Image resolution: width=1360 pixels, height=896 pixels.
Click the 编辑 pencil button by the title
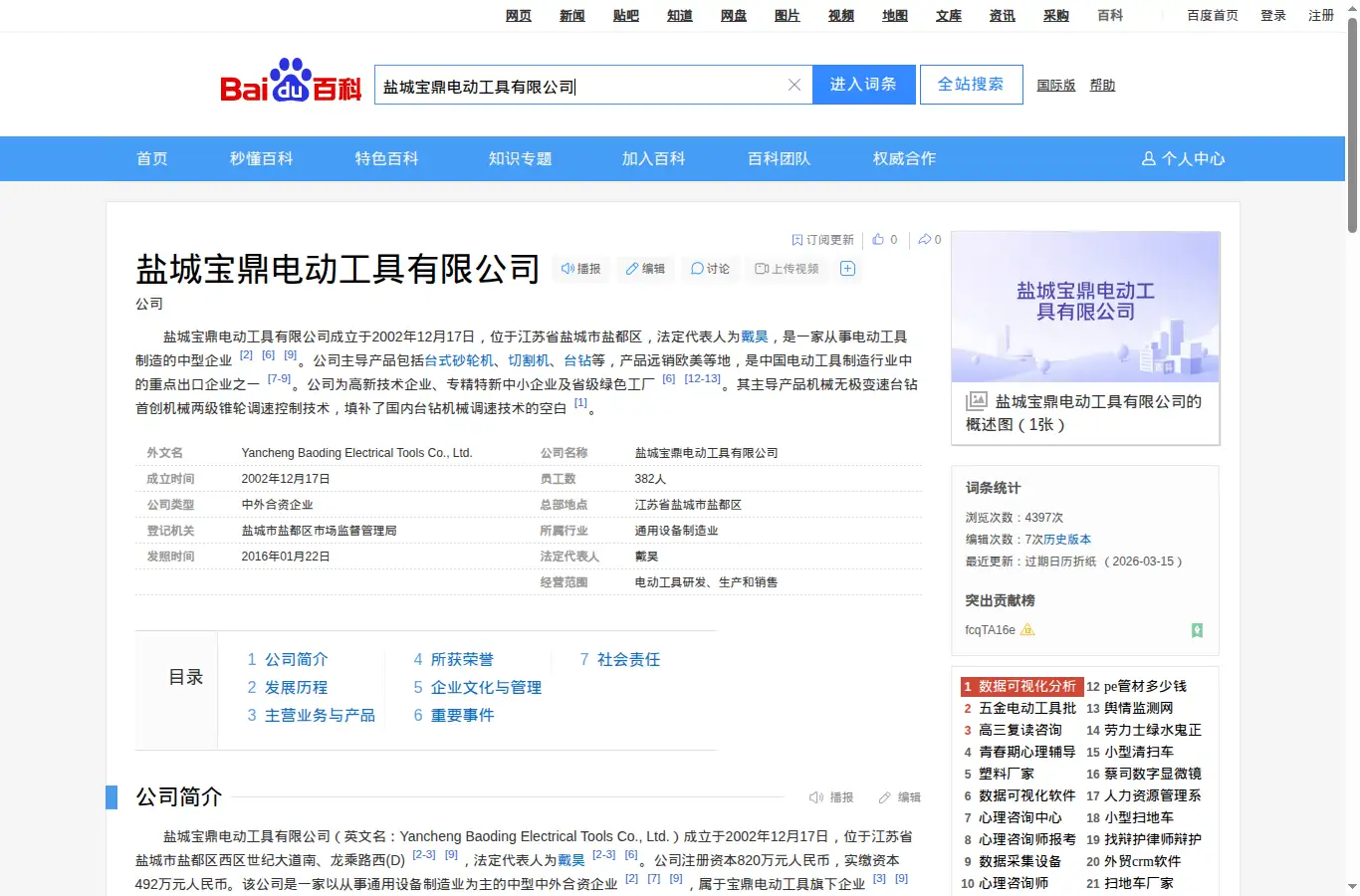click(x=645, y=269)
